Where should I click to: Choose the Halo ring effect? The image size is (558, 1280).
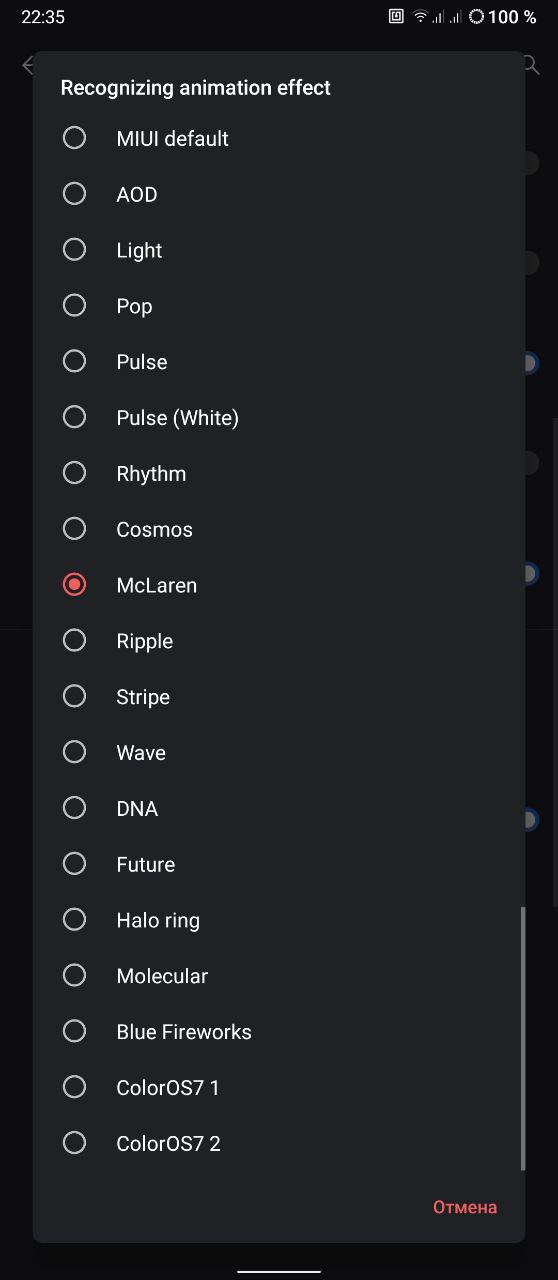[x=279, y=920]
